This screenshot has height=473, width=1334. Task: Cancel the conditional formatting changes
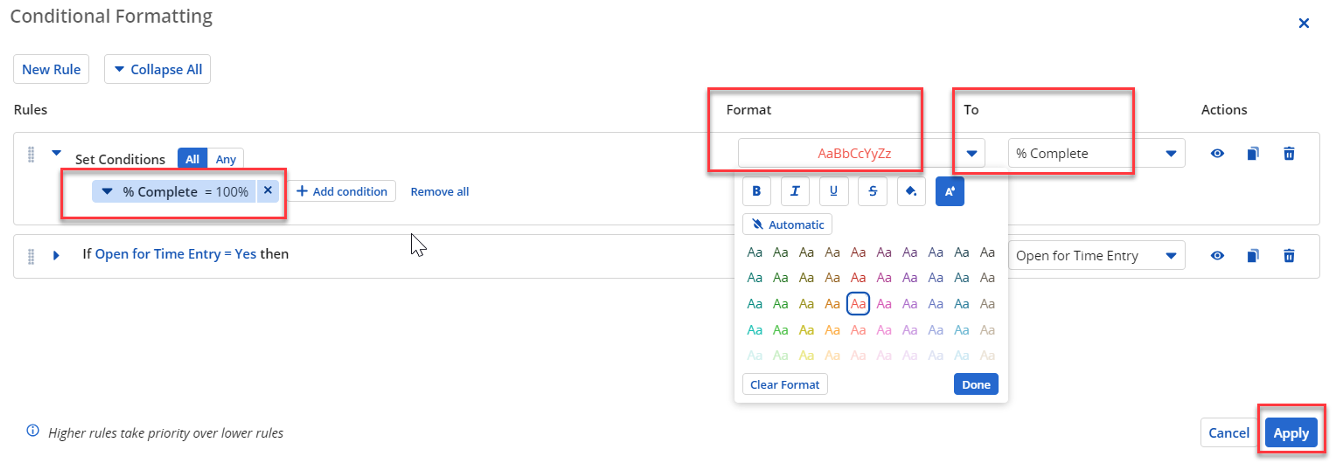point(1229,432)
